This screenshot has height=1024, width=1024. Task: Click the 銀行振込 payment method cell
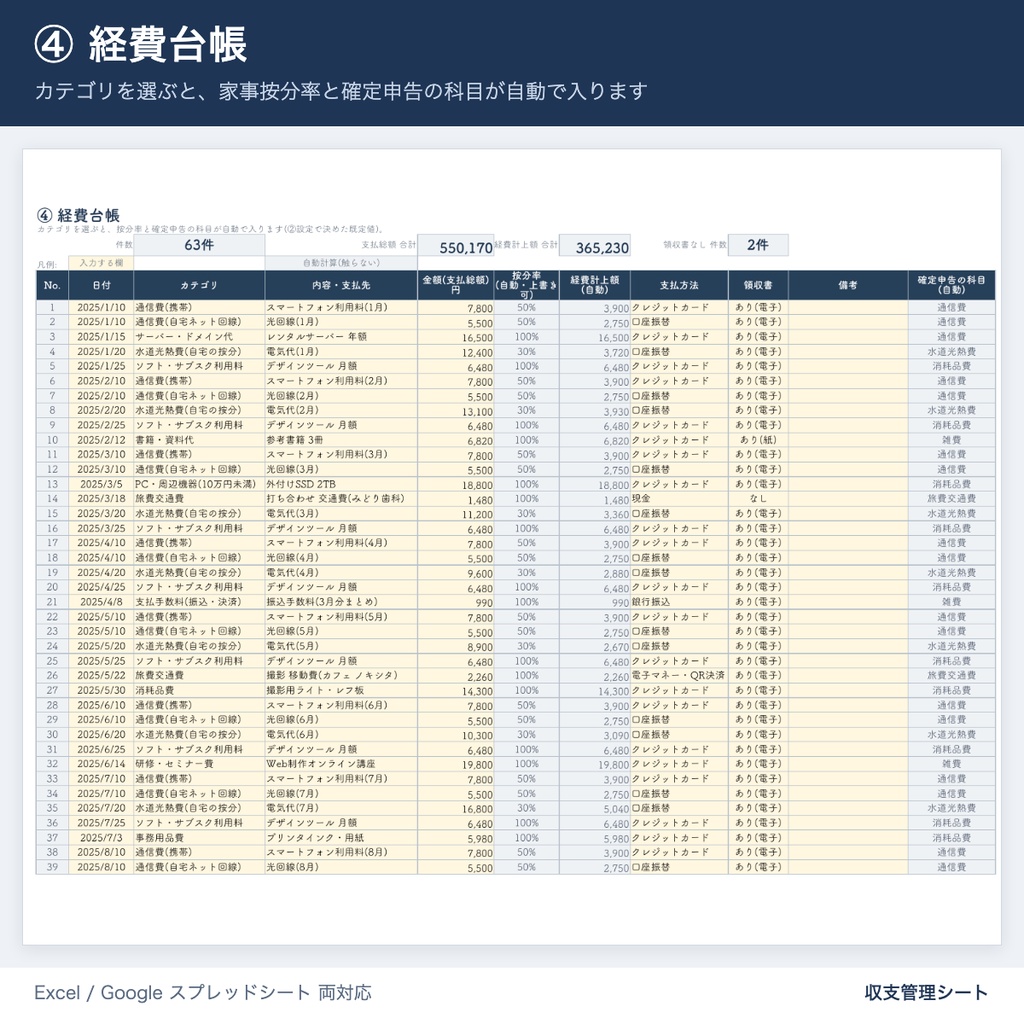pos(679,602)
